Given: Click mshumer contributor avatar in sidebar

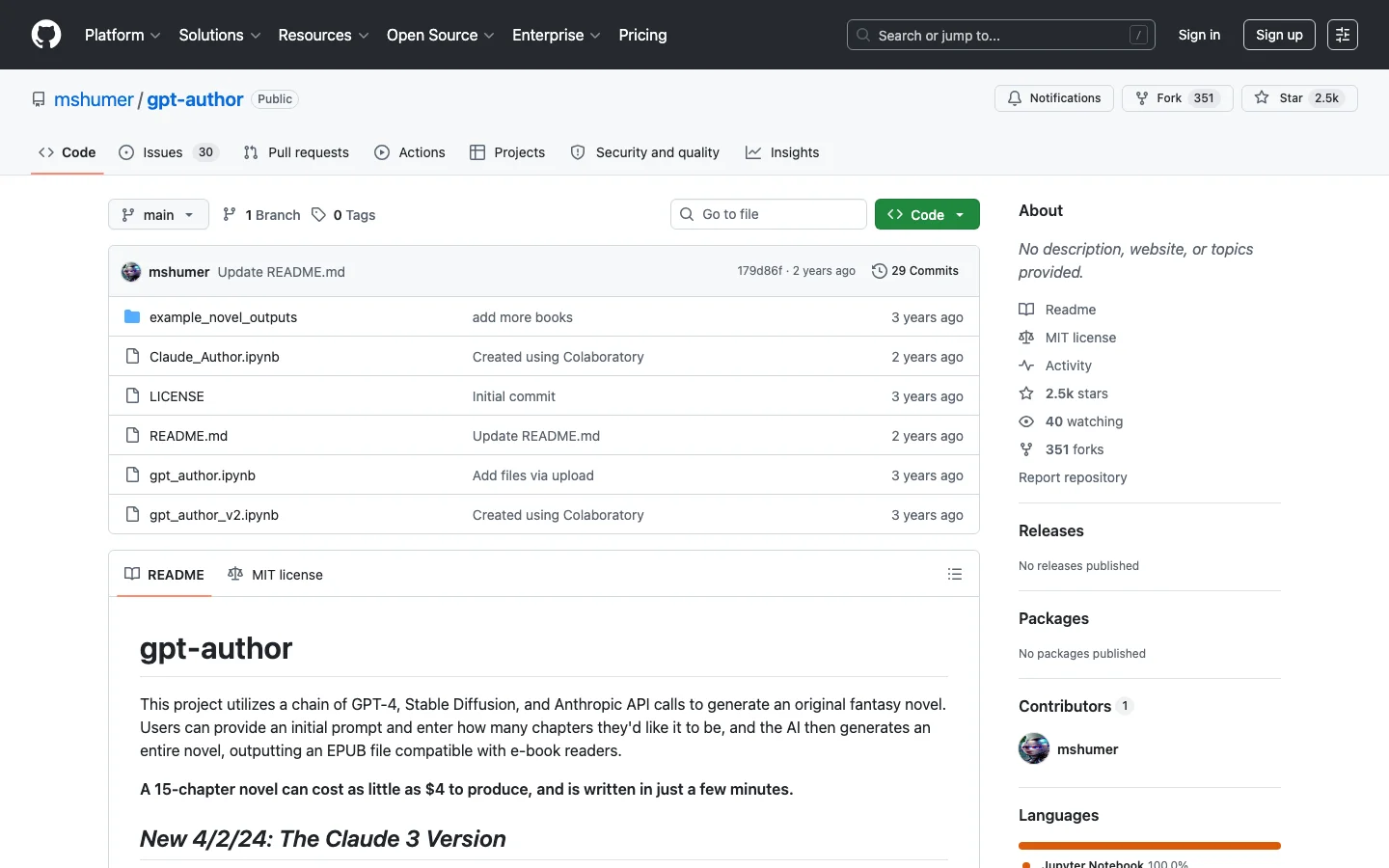Looking at the screenshot, I should click(1034, 748).
